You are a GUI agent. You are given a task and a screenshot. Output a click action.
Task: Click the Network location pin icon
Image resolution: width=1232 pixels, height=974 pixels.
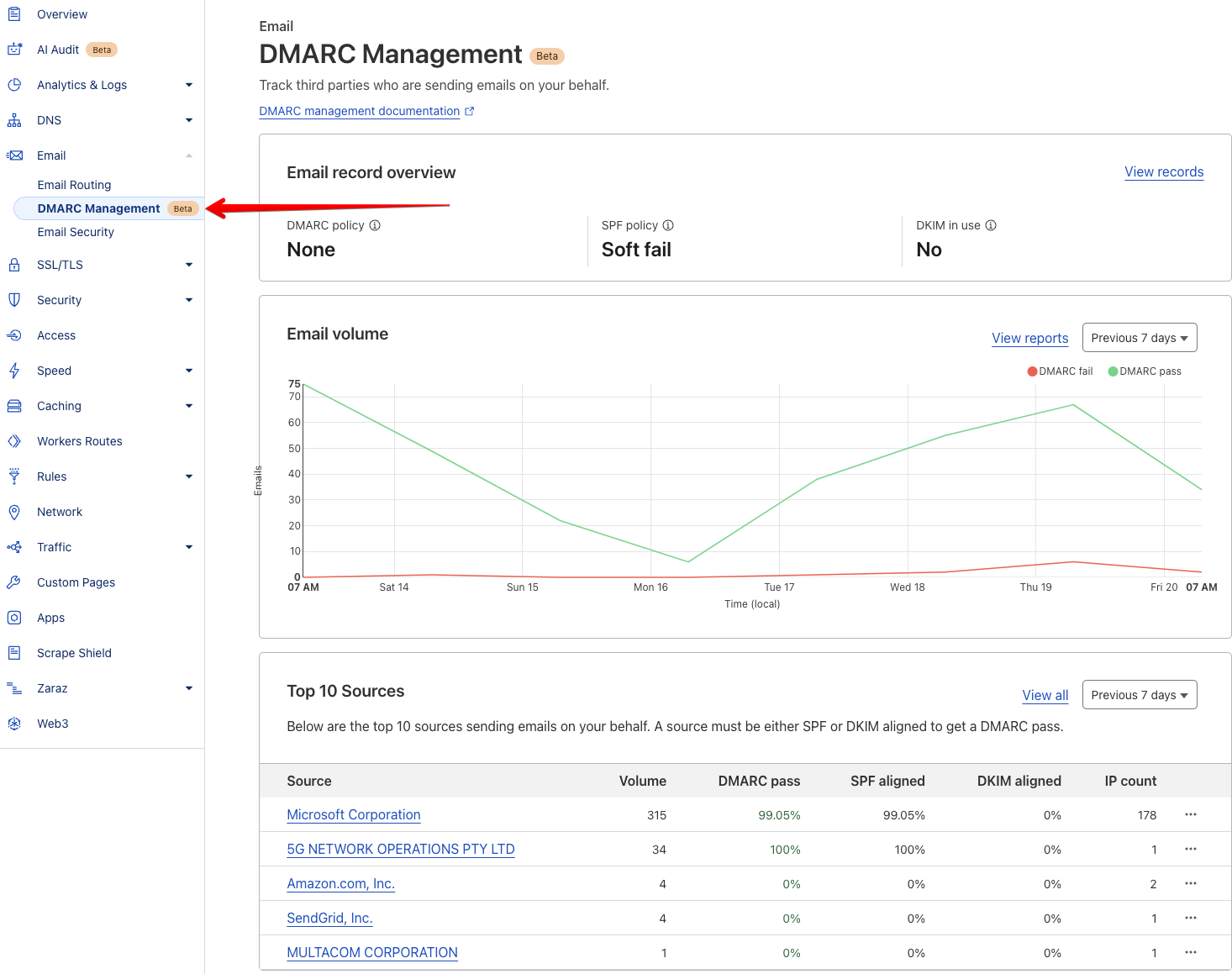14,512
